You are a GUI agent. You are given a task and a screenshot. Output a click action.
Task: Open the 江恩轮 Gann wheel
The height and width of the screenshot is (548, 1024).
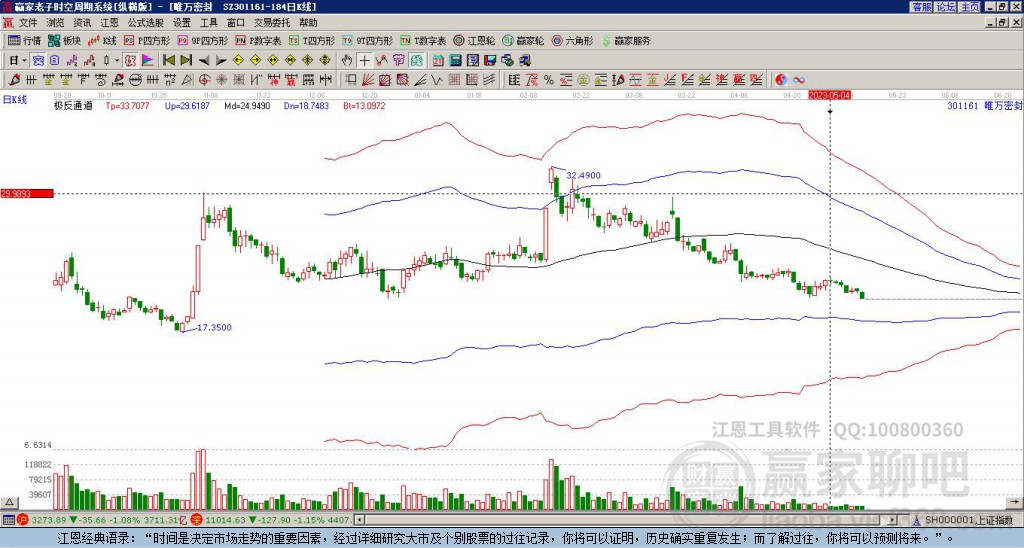(473, 40)
